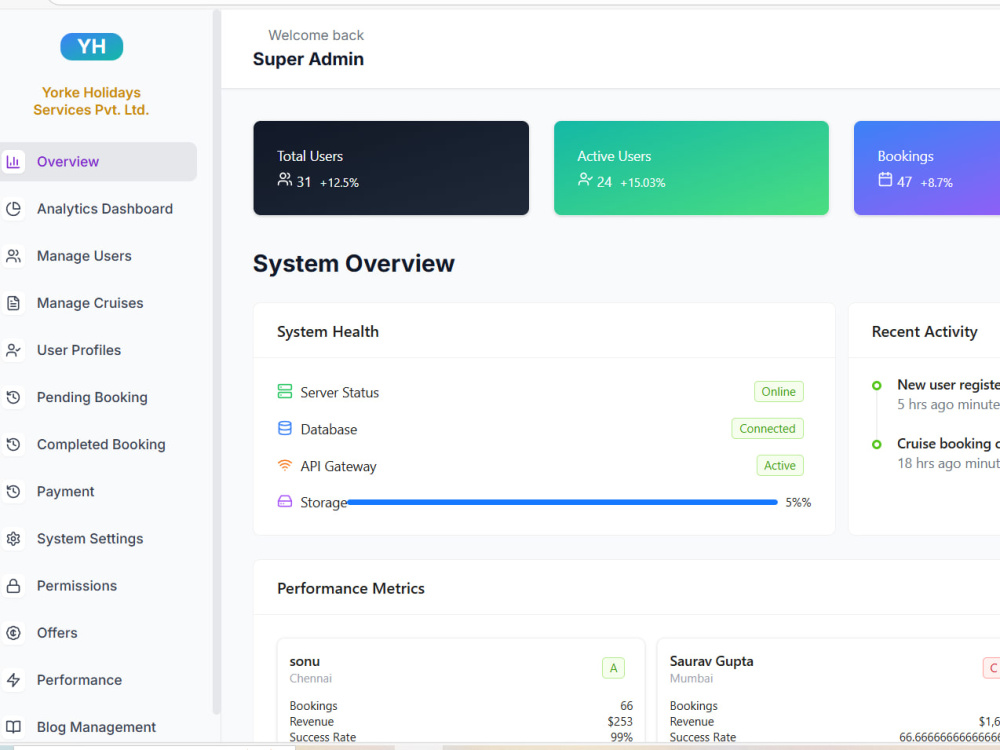The image size is (1000, 750).
Task: Click the Manage Cruises document icon
Action: pos(13,303)
